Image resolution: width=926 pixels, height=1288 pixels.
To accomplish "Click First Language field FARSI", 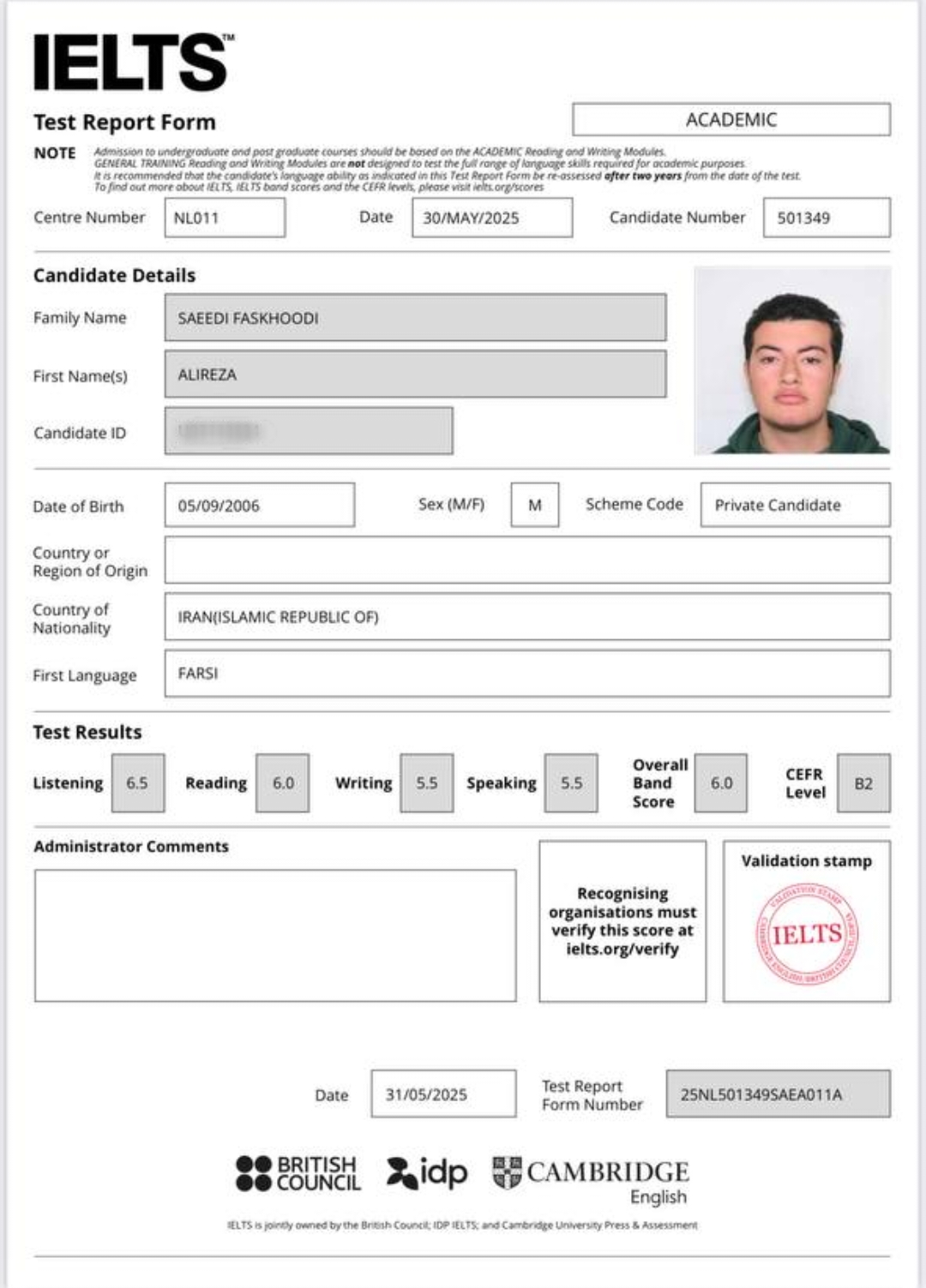I will [527, 674].
